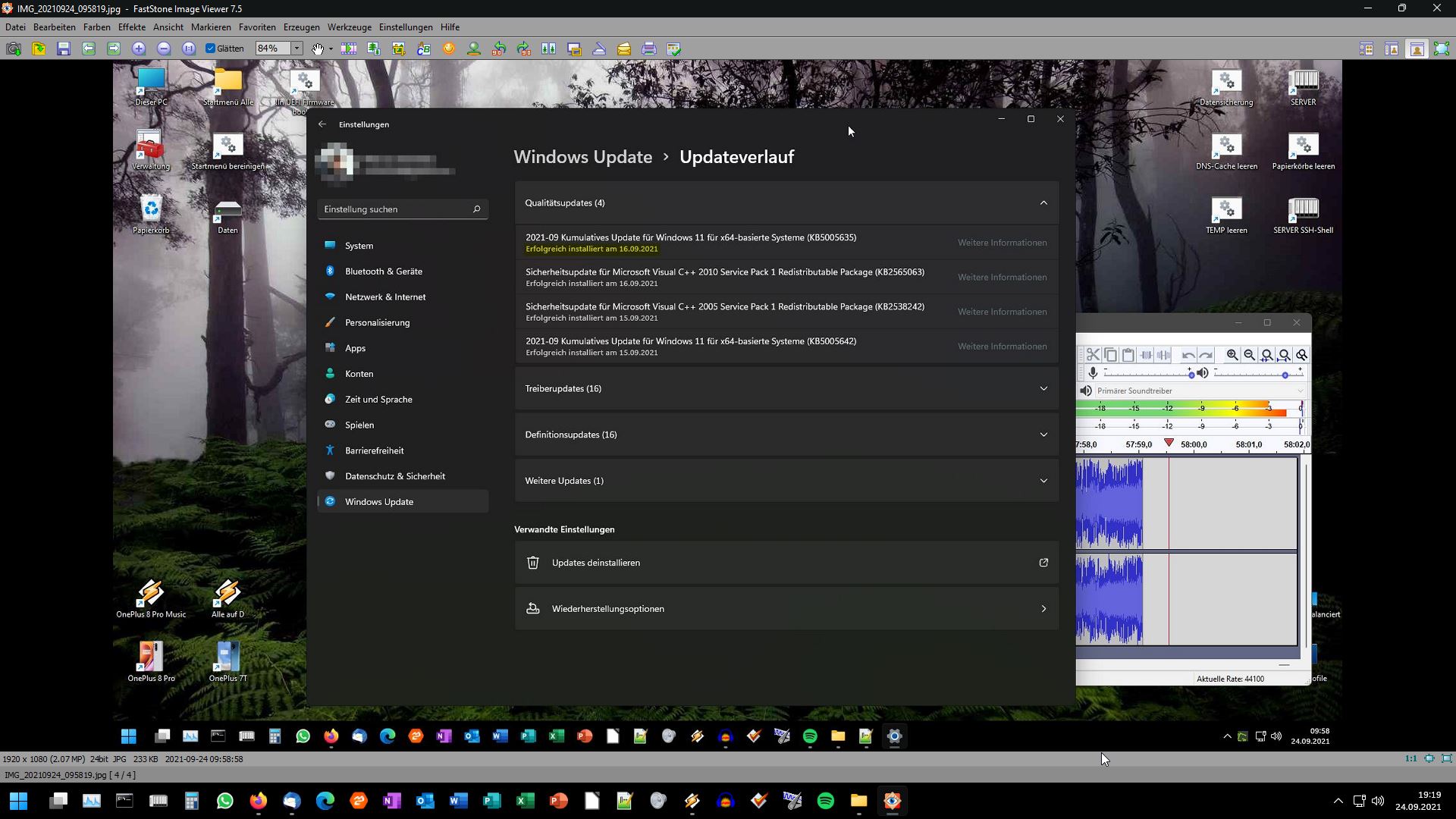The width and height of the screenshot is (1456, 819).
Task: Adjust the Audacity microphone recording volume slider
Action: click(1149, 374)
